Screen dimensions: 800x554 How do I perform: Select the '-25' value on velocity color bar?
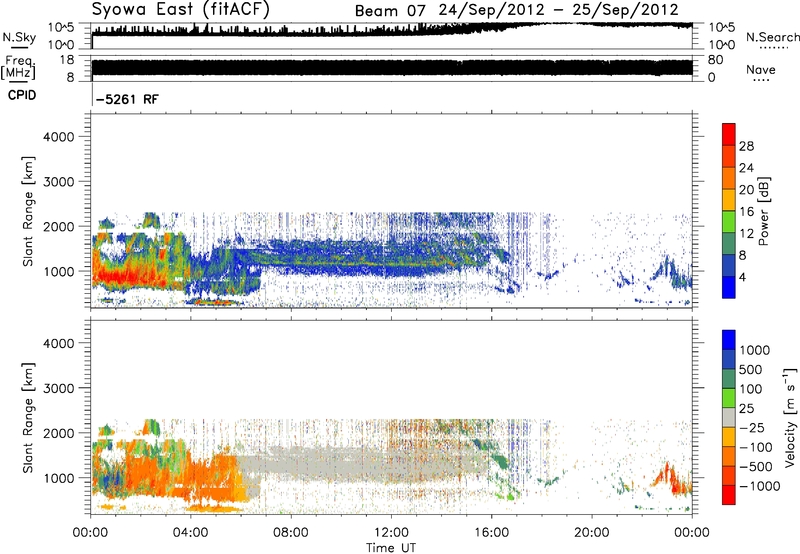(752, 428)
